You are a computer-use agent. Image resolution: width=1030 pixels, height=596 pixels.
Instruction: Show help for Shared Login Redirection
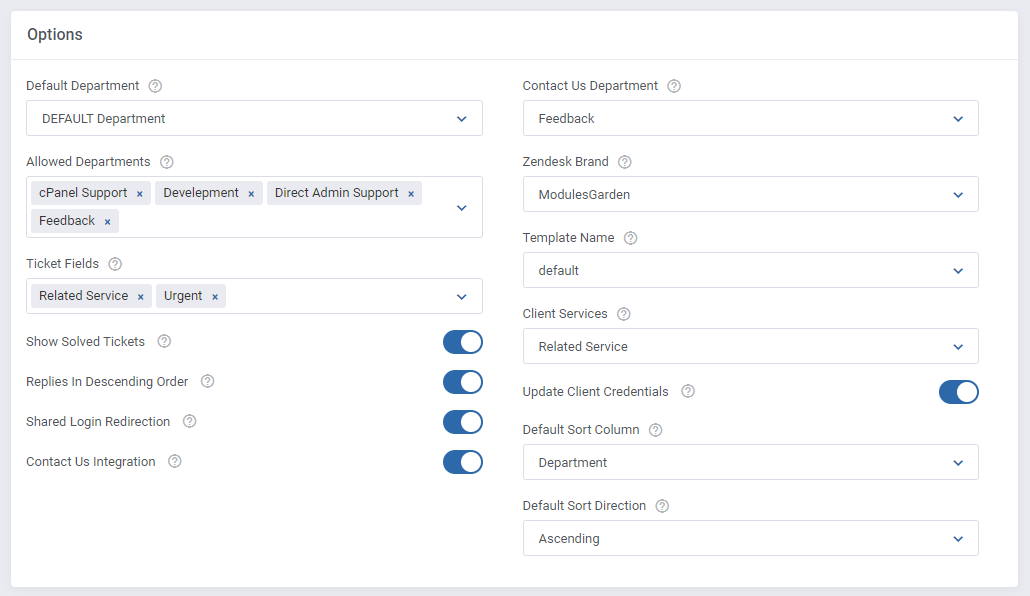189,421
